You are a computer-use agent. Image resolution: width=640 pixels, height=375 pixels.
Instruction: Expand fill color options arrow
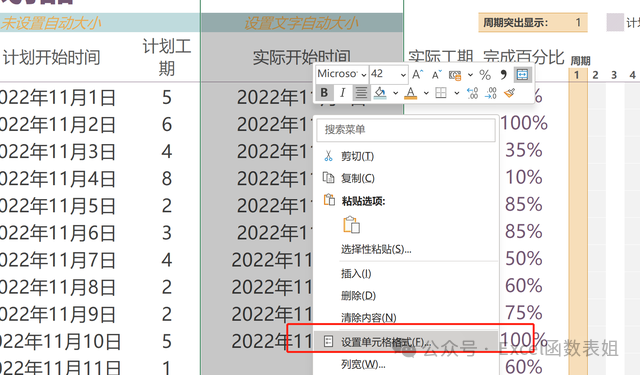click(396, 93)
